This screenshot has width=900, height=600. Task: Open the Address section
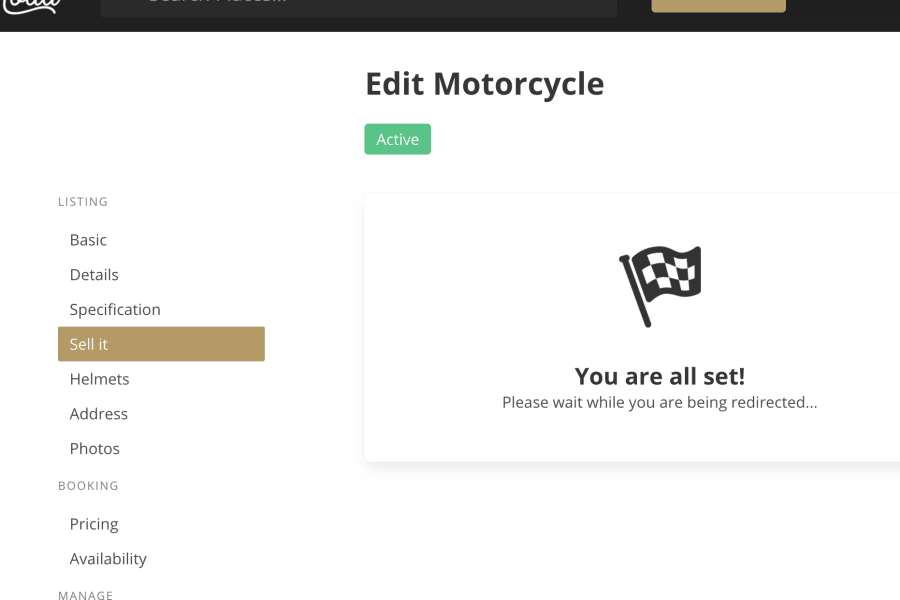click(x=98, y=413)
